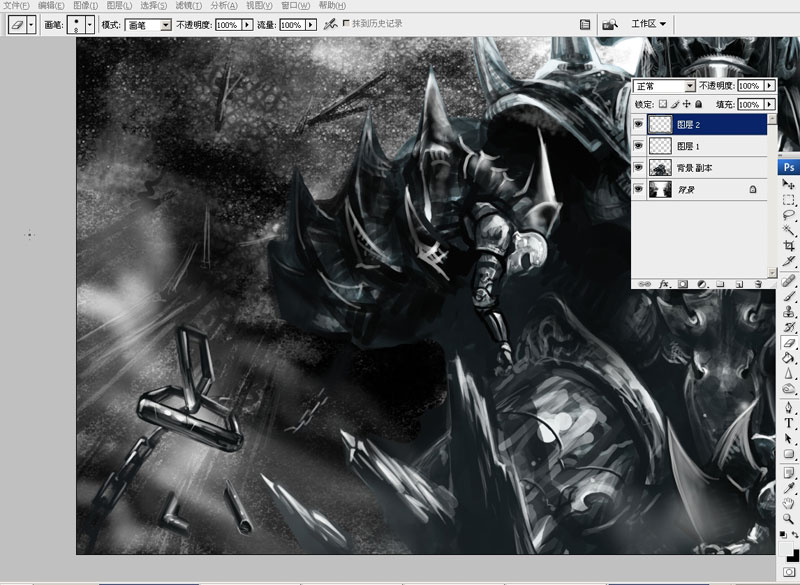Screen dimensions: 800x585
Task: Select the Type tool
Action: [789, 423]
